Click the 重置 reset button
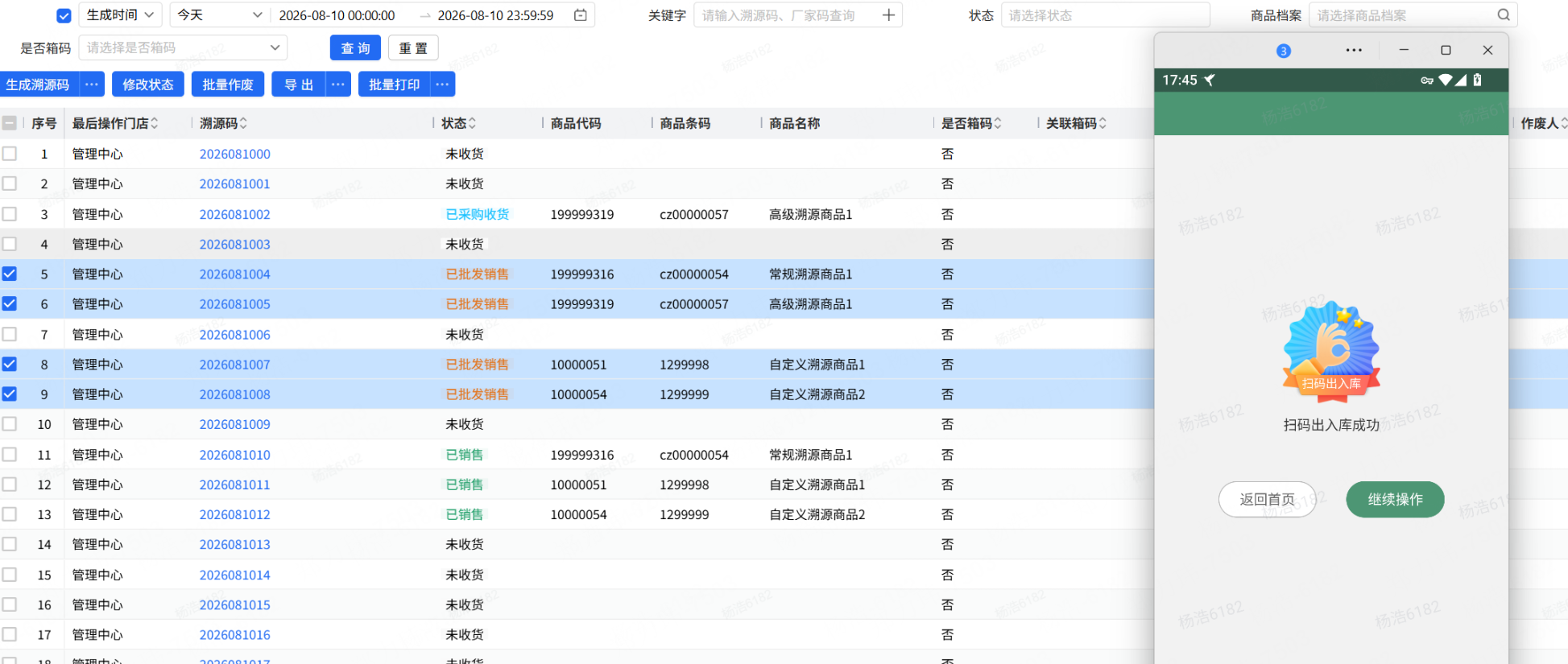1568x664 pixels. point(413,48)
